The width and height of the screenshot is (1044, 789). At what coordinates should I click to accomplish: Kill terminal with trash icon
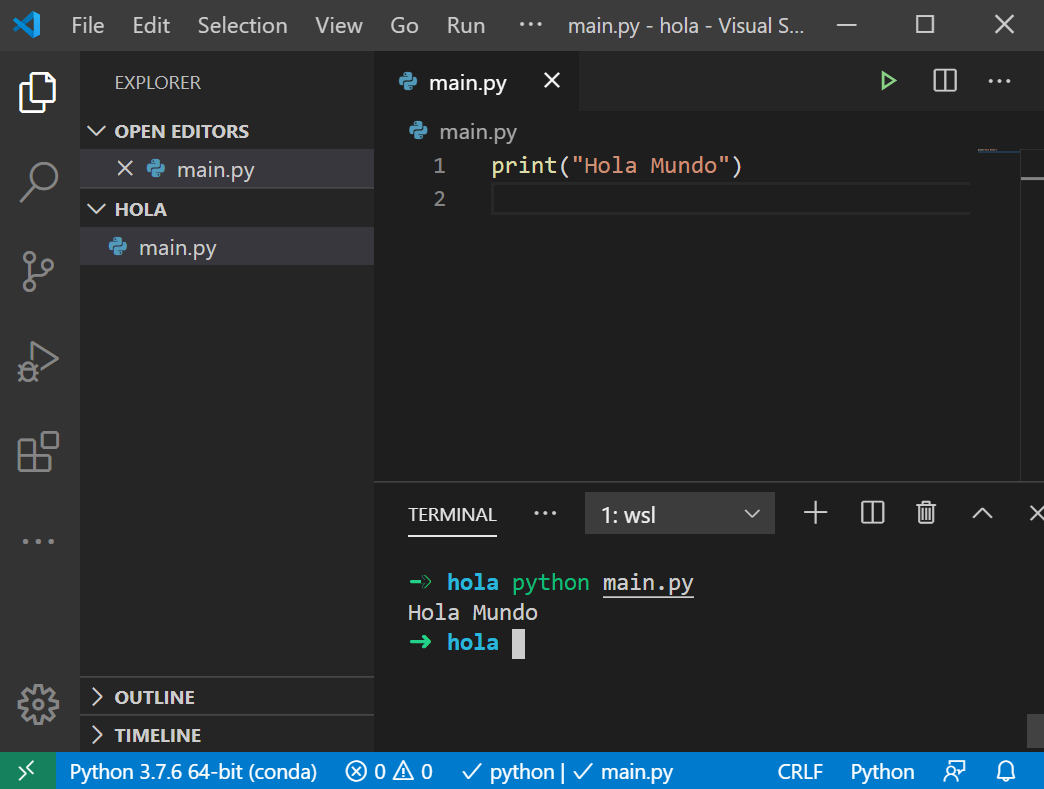(x=925, y=513)
